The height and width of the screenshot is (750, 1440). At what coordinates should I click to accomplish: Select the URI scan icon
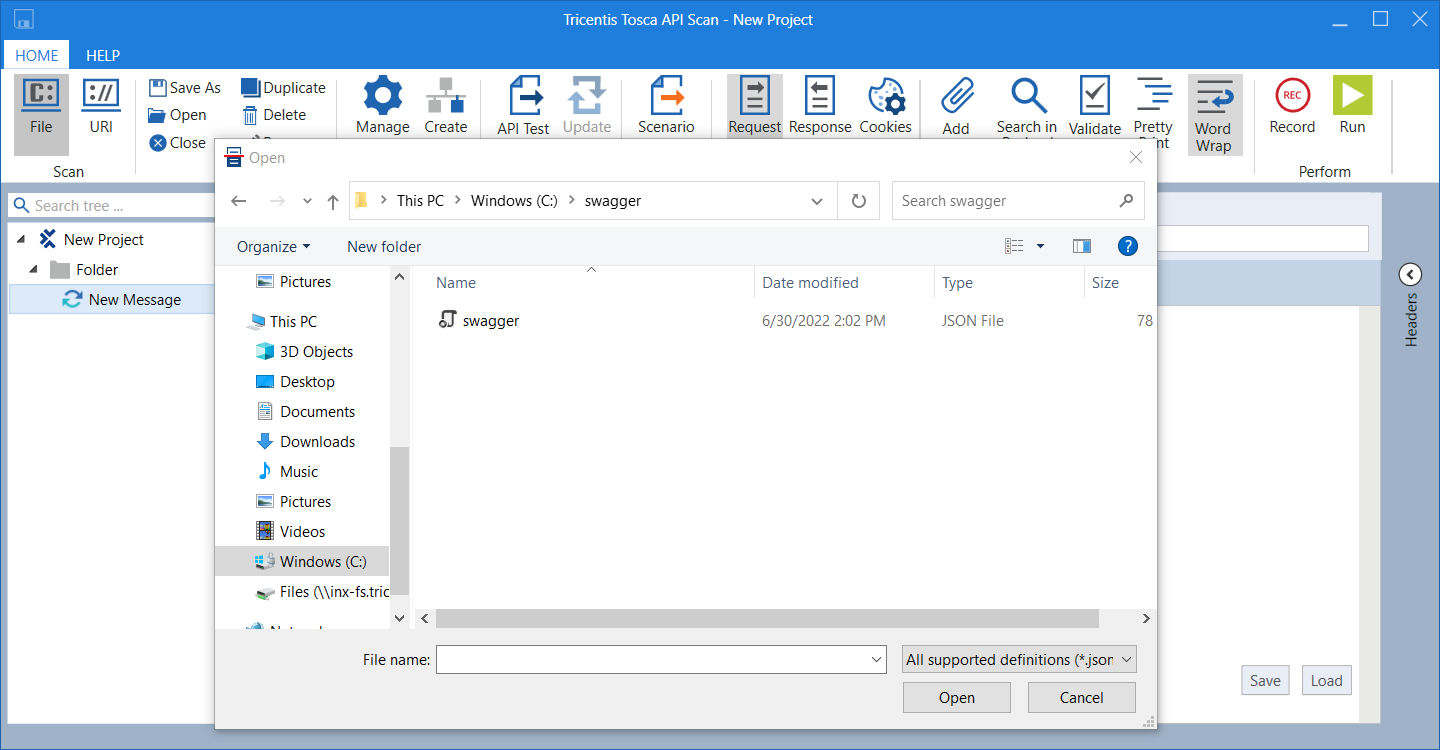point(101,97)
